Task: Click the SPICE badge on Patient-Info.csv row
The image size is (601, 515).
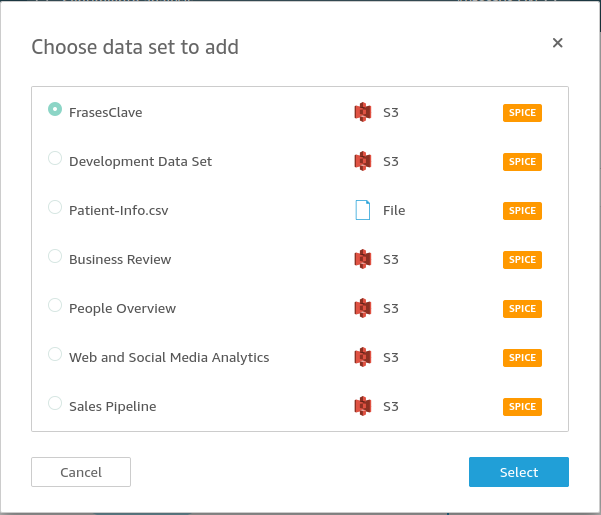Action: (x=522, y=211)
